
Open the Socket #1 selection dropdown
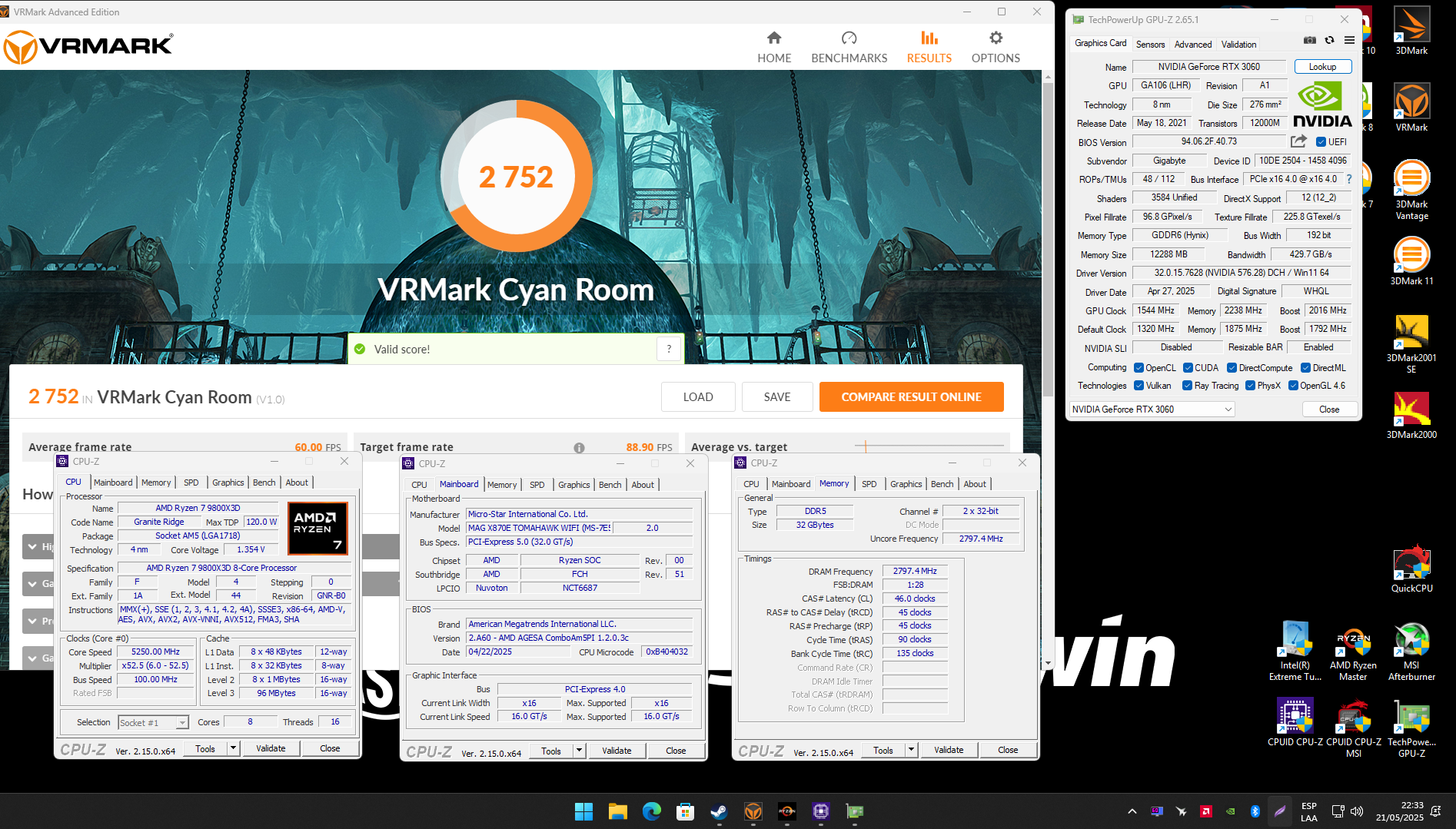[153, 722]
